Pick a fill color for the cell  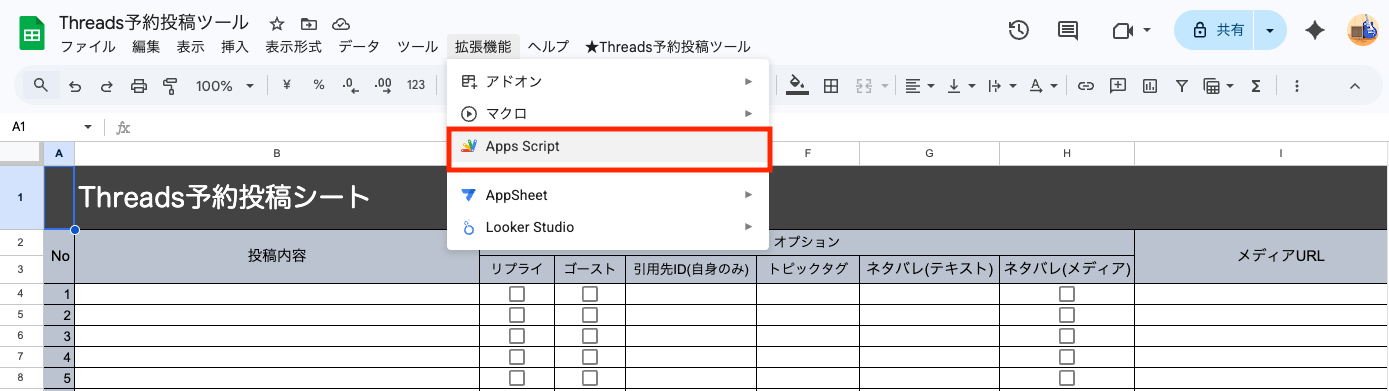[x=797, y=86]
